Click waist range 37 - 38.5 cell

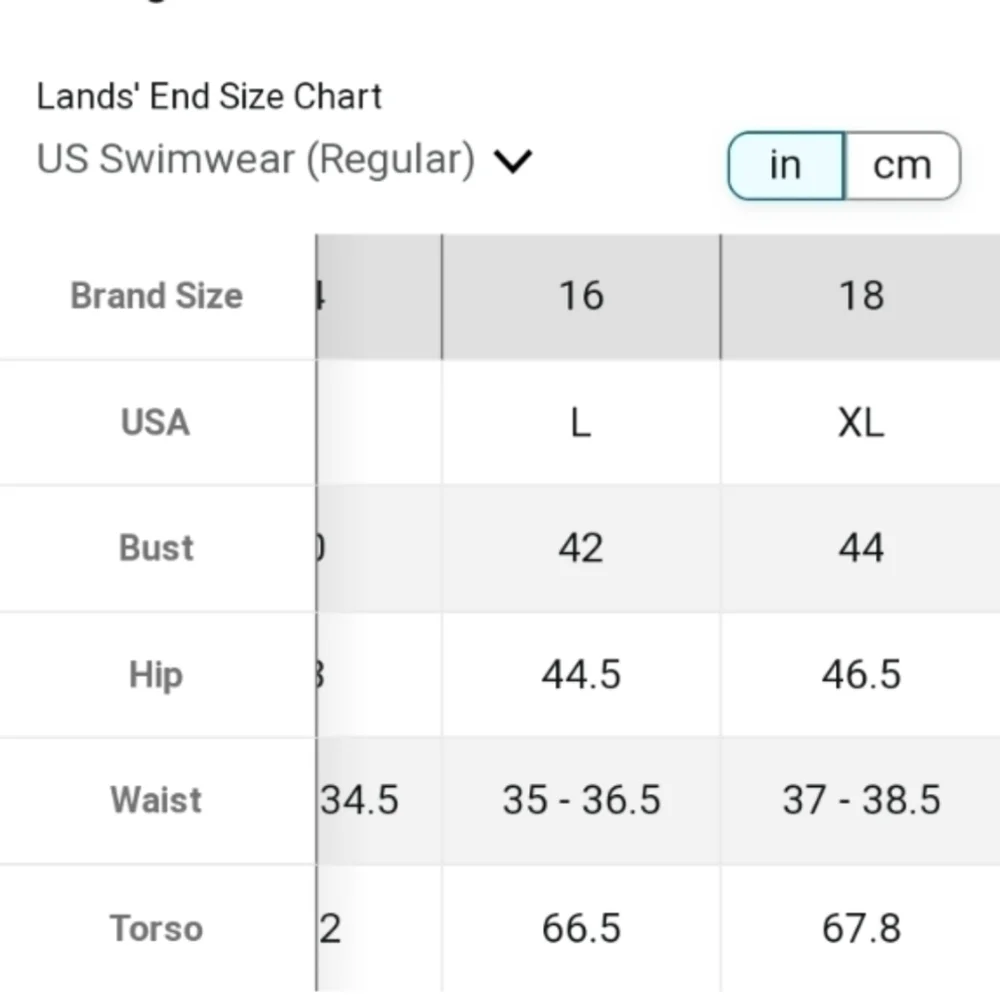pos(860,800)
